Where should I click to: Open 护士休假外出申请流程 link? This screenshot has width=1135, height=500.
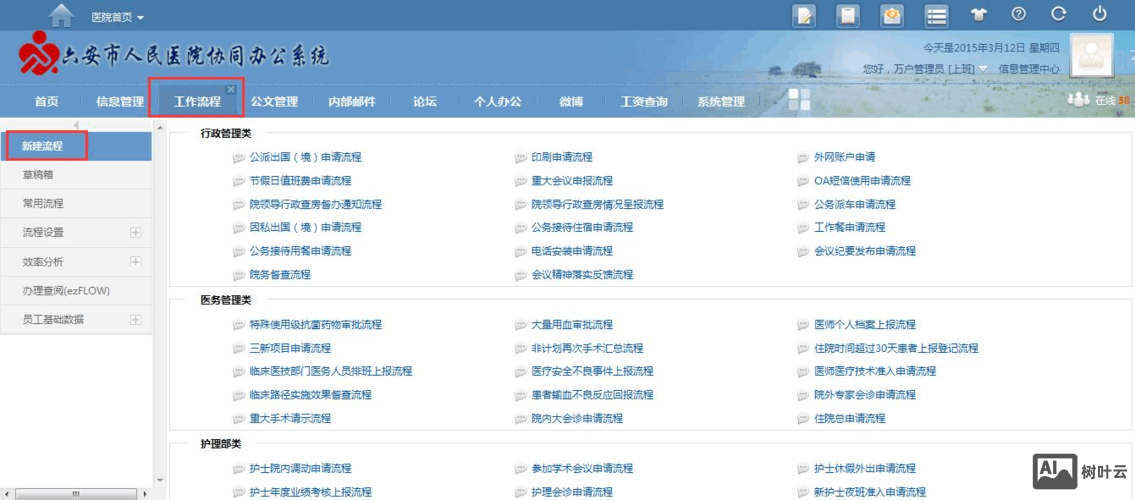point(865,469)
